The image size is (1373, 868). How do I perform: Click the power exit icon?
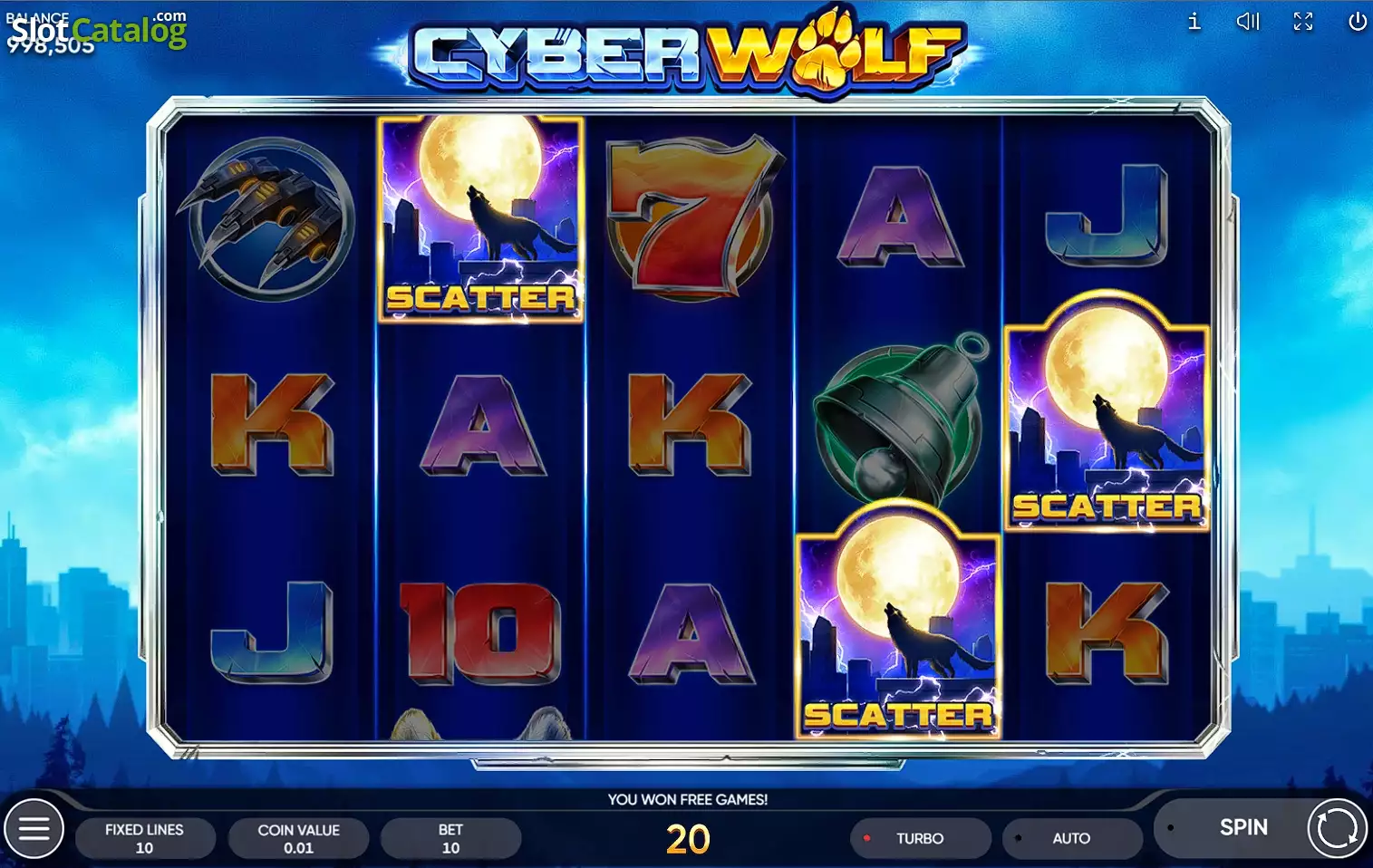pos(1357,21)
